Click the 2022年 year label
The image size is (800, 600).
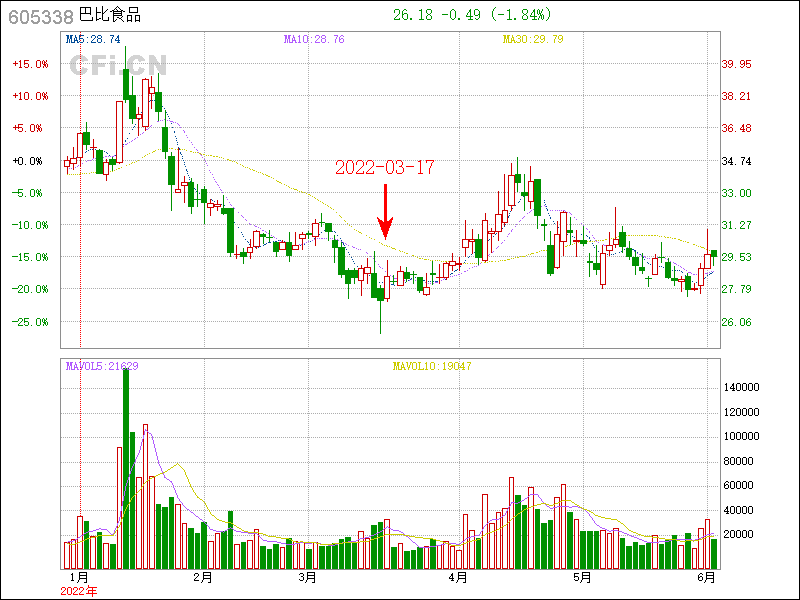point(79,591)
